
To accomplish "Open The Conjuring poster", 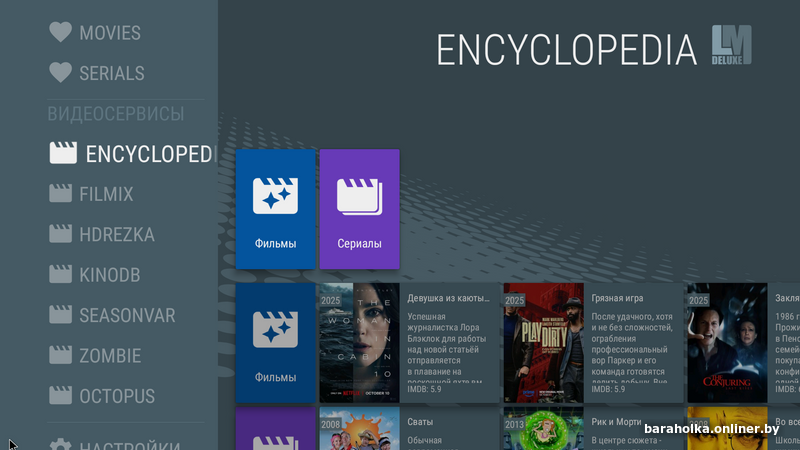I will point(728,343).
